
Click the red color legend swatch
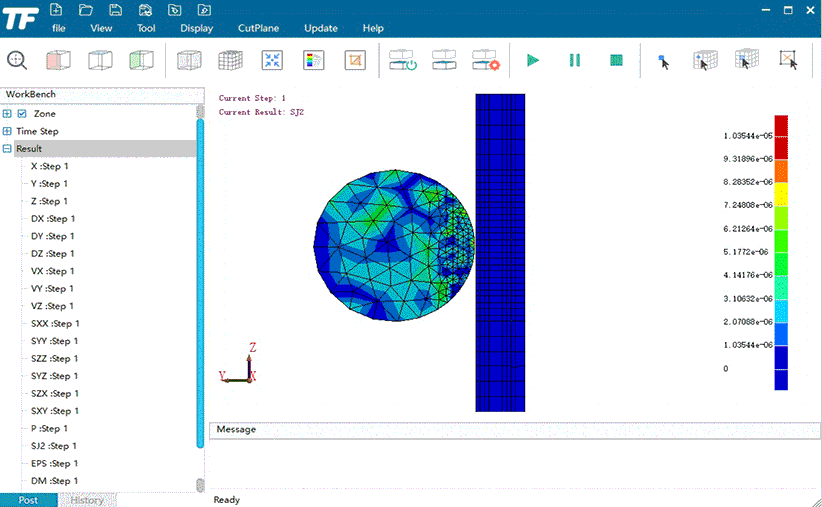781,137
